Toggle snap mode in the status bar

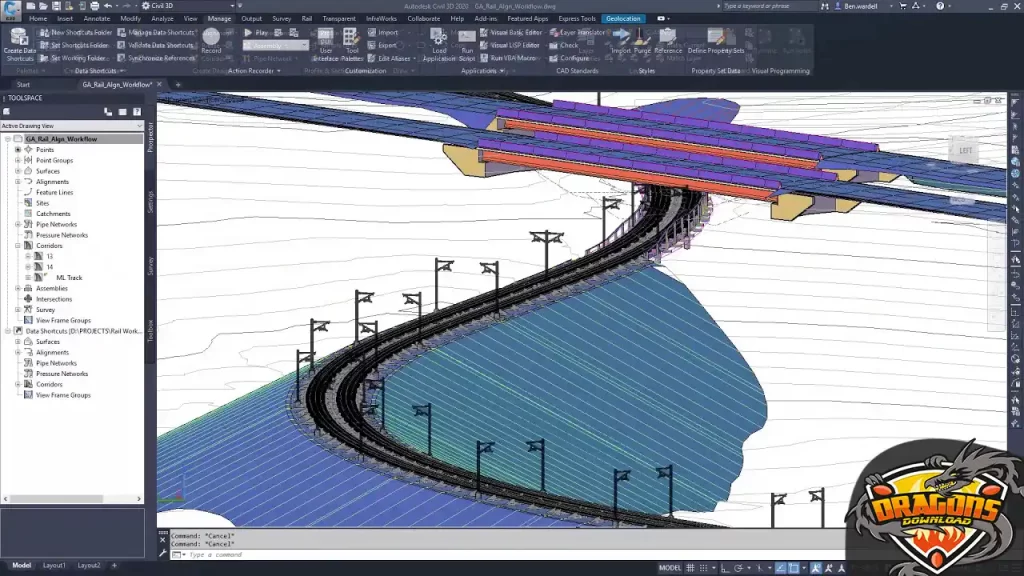point(704,567)
